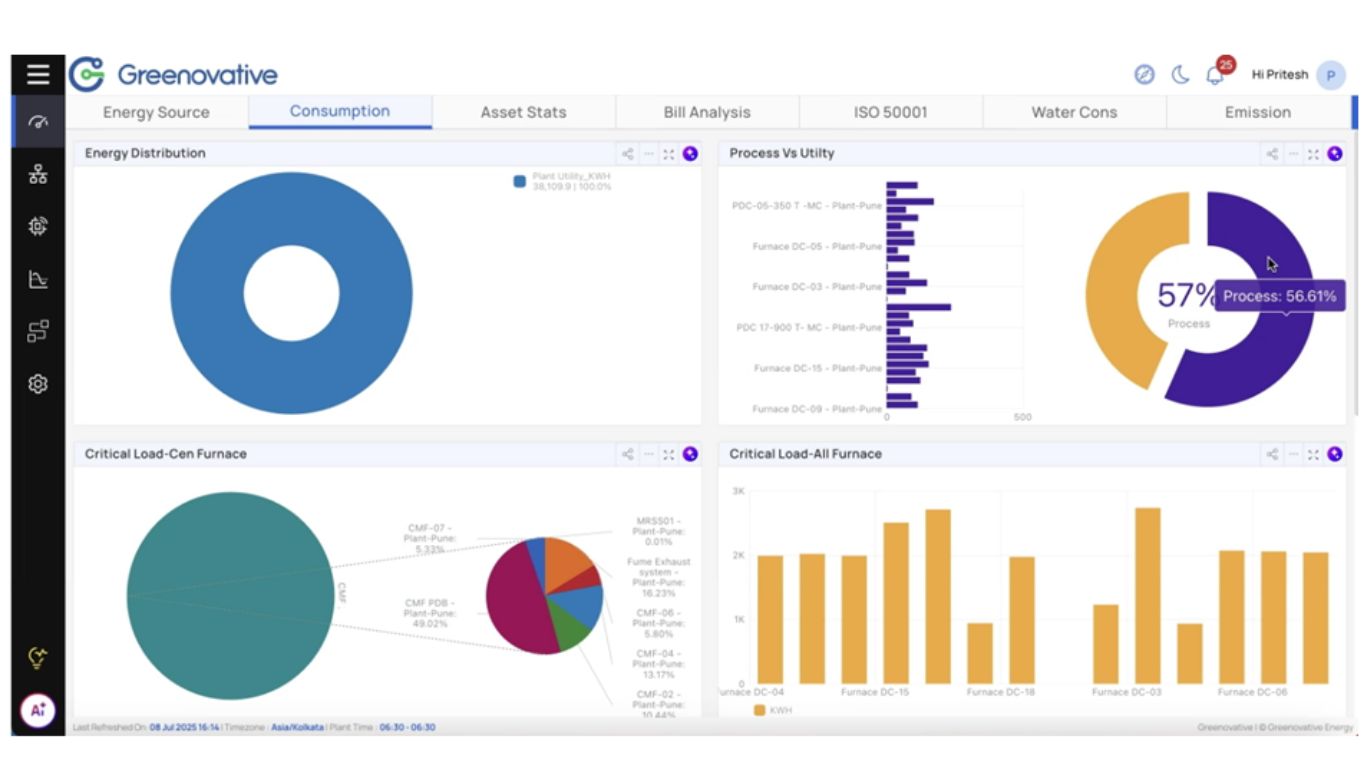
Task: Toggle Plant Utility_KWH legend in Energy Distribution
Action: pos(520,181)
